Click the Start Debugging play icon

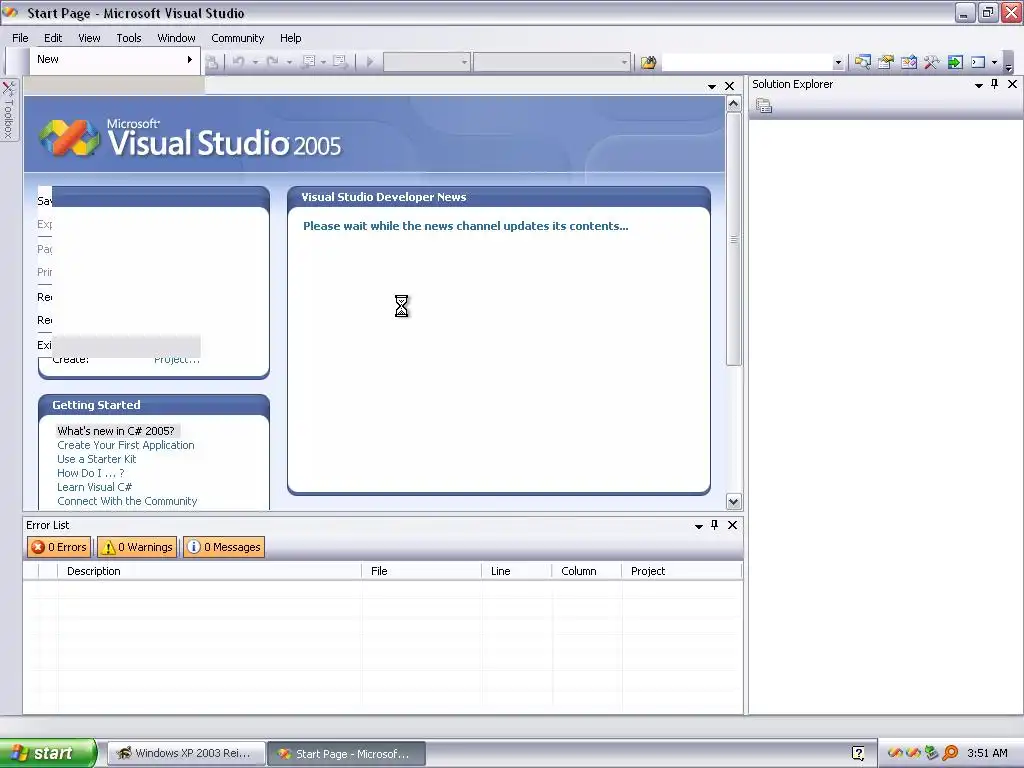click(x=370, y=62)
